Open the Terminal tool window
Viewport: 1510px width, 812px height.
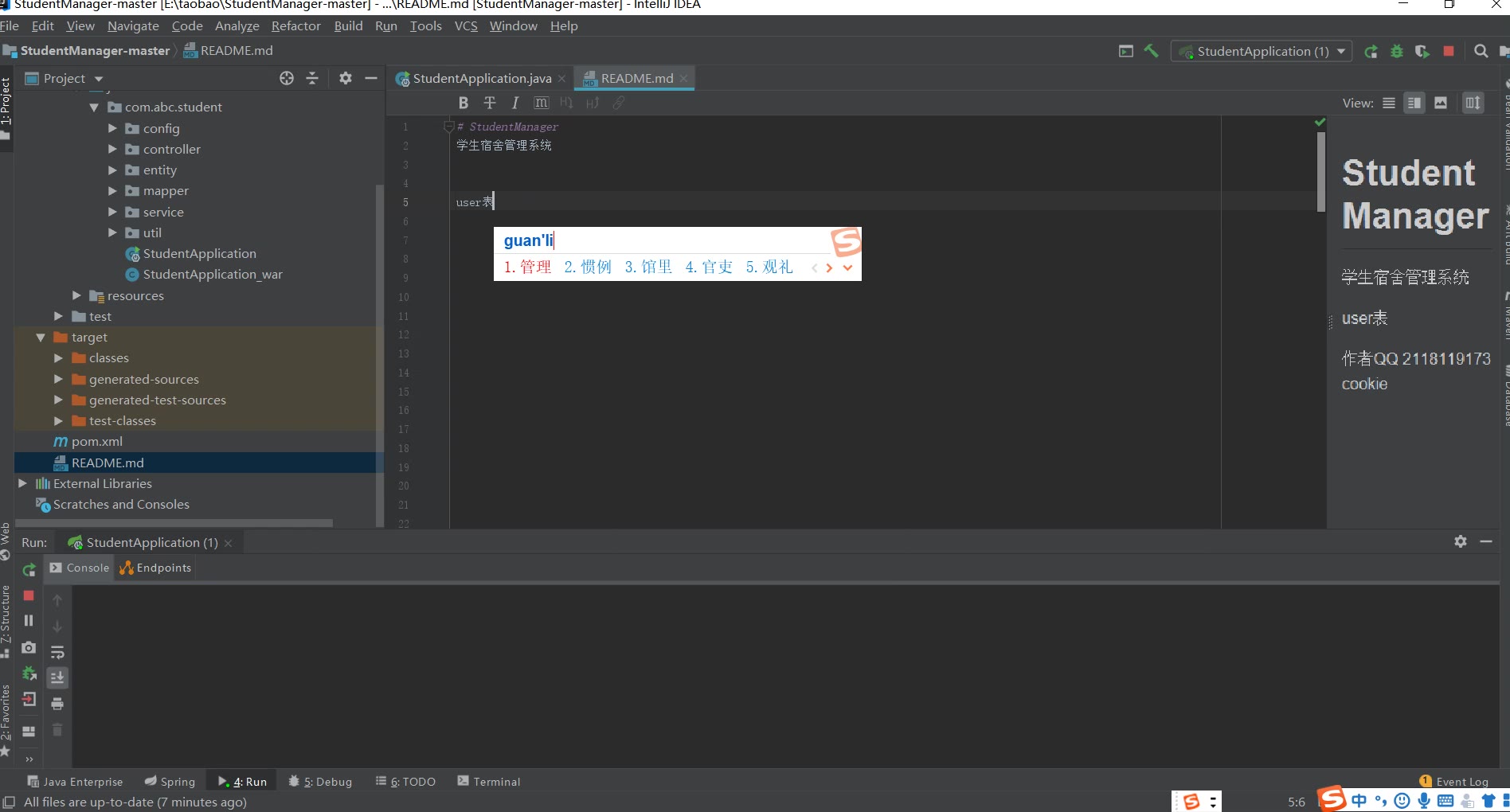[x=488, y=782]
